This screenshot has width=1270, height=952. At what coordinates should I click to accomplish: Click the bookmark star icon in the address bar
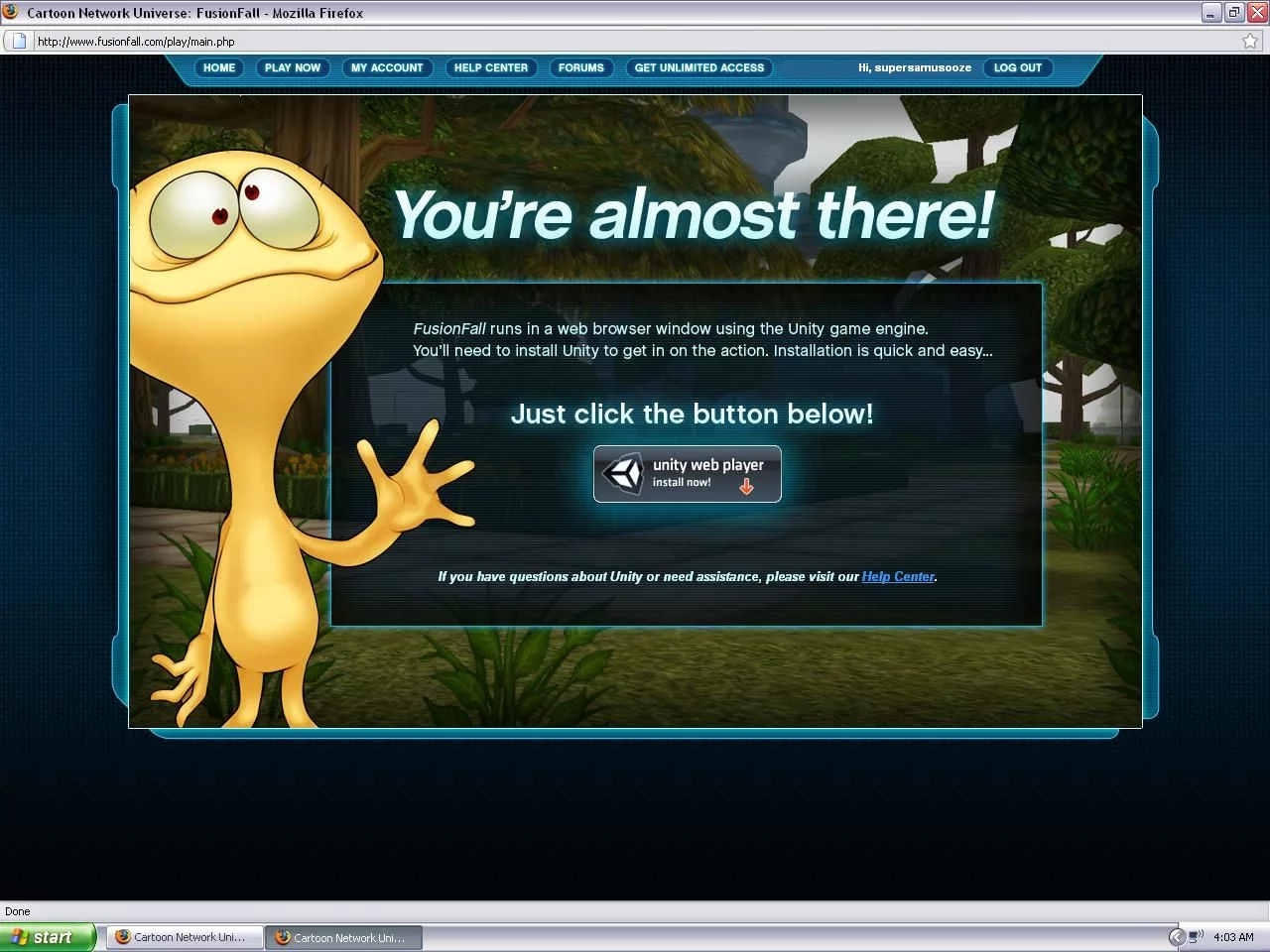coord(1250,41)
